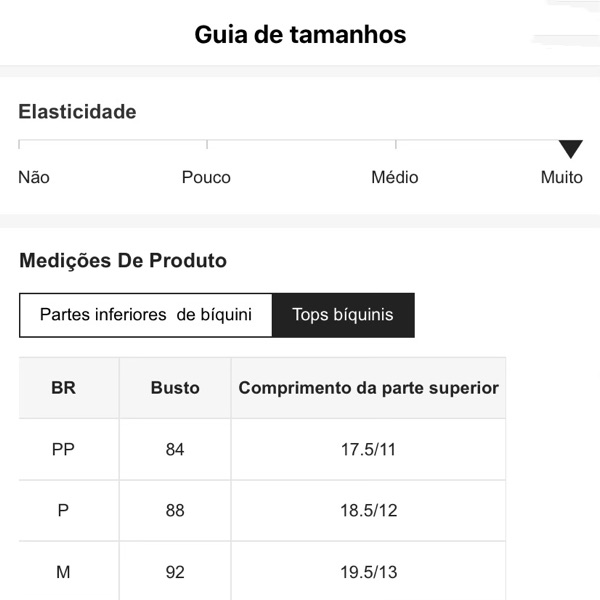Click the bust value 92
This screenshot has width=600, height=600.
pyautogui.click(x=175, y=572)
